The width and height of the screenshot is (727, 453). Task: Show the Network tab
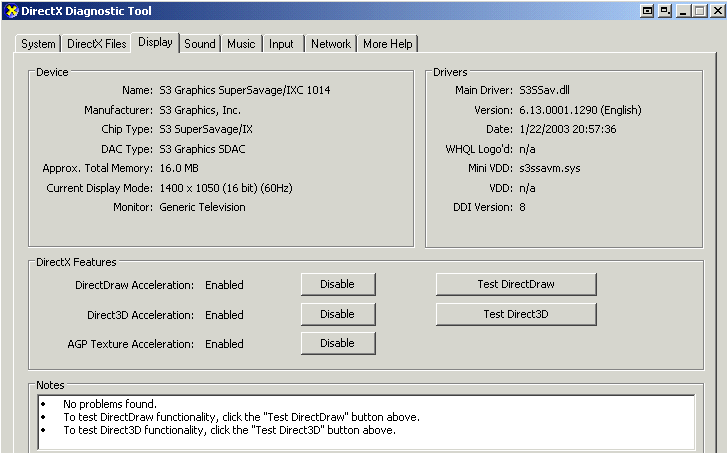[x=330, y=44]
